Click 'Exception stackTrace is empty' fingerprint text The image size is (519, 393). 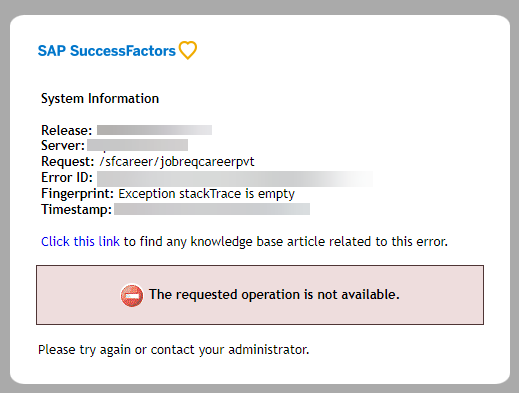207,194
